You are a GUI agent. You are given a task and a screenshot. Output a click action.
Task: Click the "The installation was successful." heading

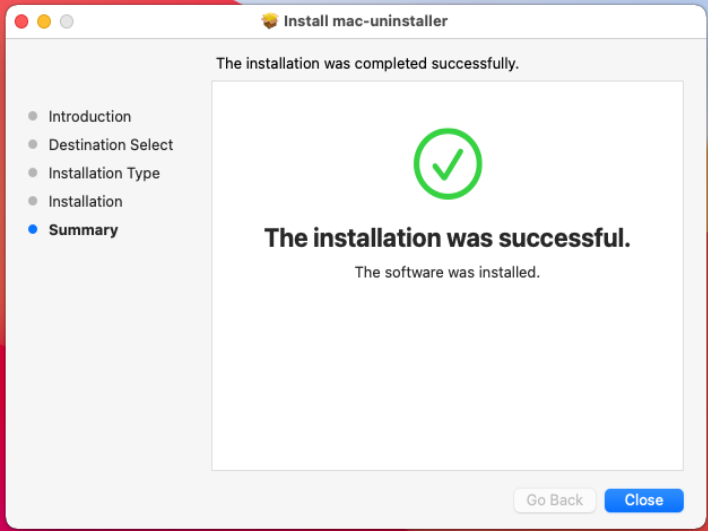[448, 238]
